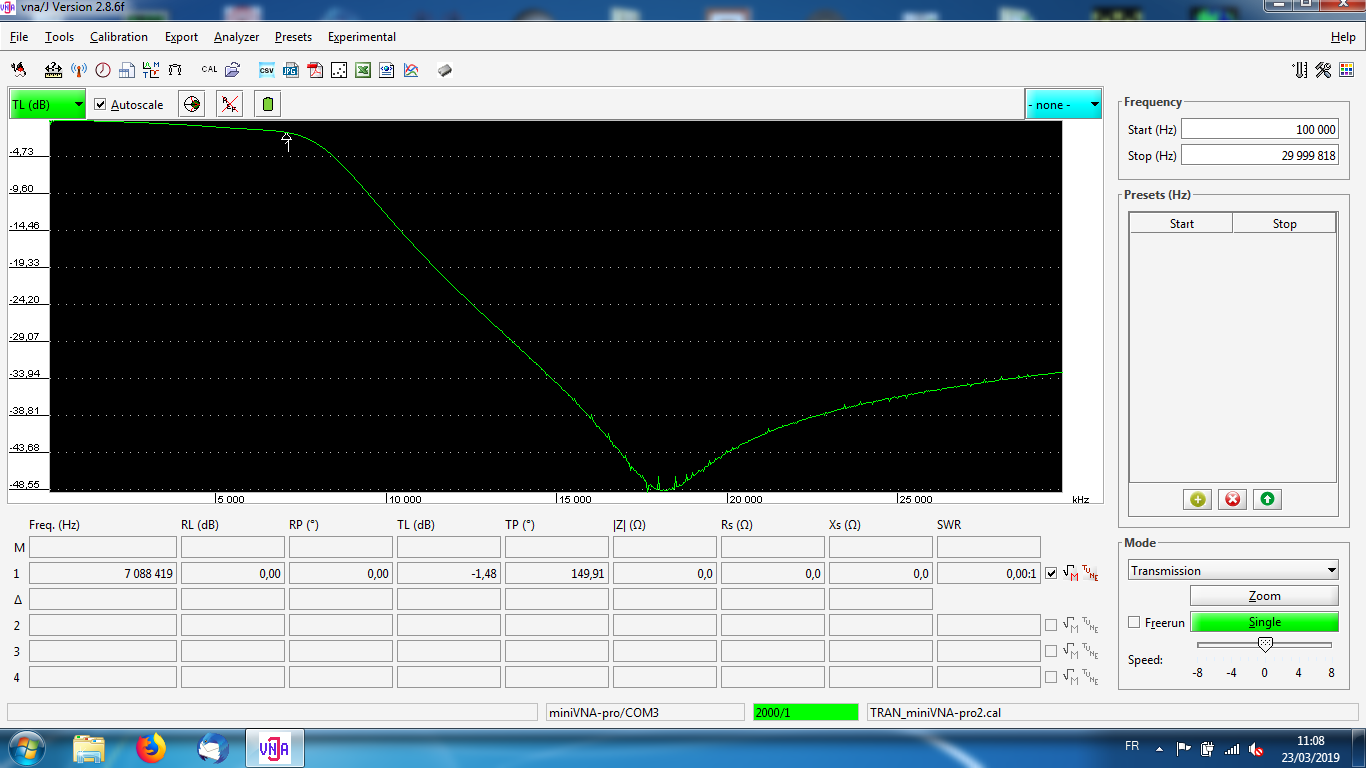Open the Smith chart button
1366x768 pixels.
tap(192, 104)
